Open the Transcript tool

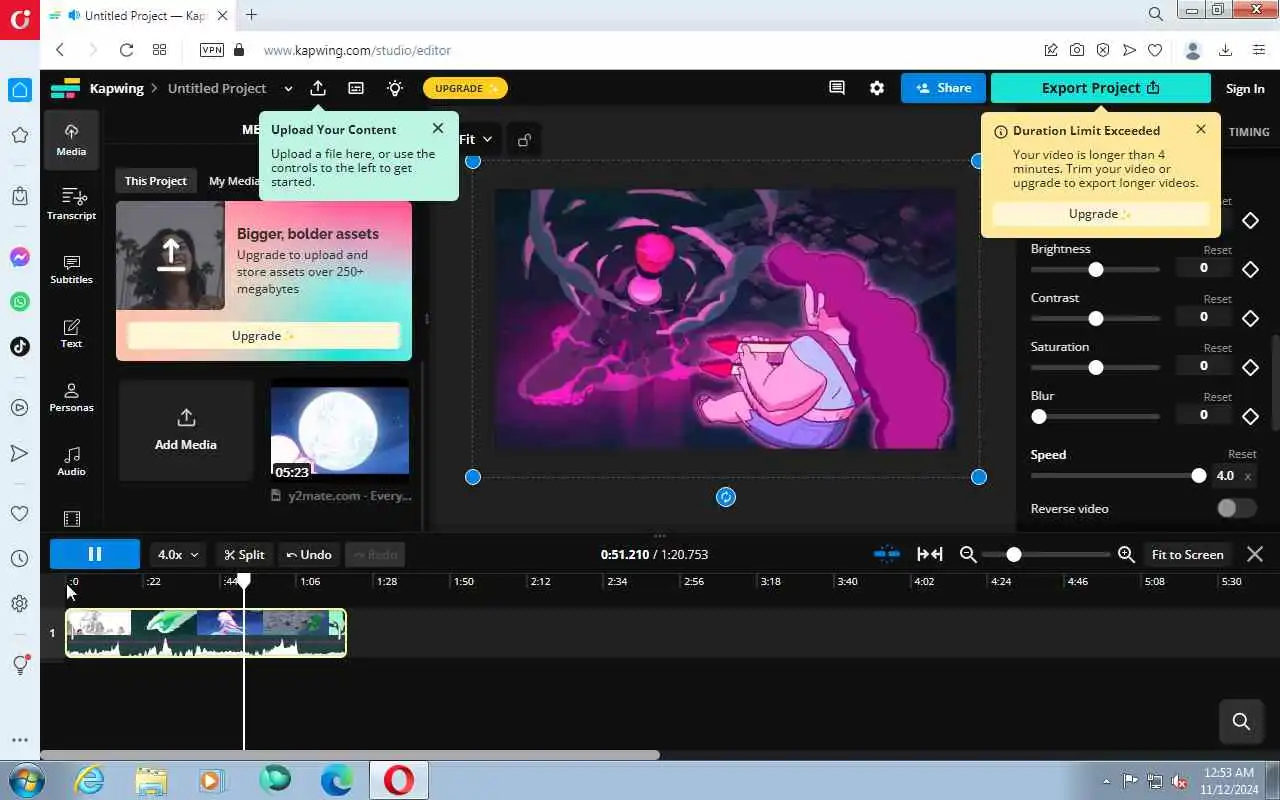pos(71,204)
